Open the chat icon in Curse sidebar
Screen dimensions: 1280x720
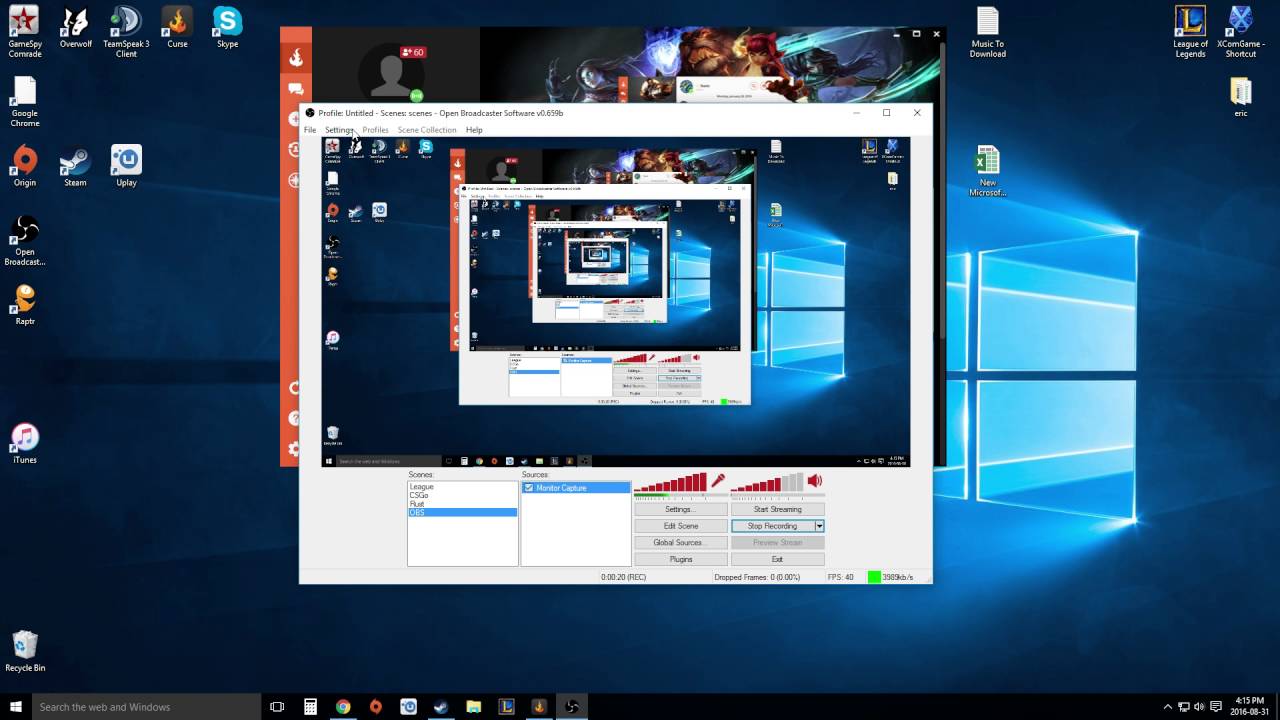click(295, 89)
